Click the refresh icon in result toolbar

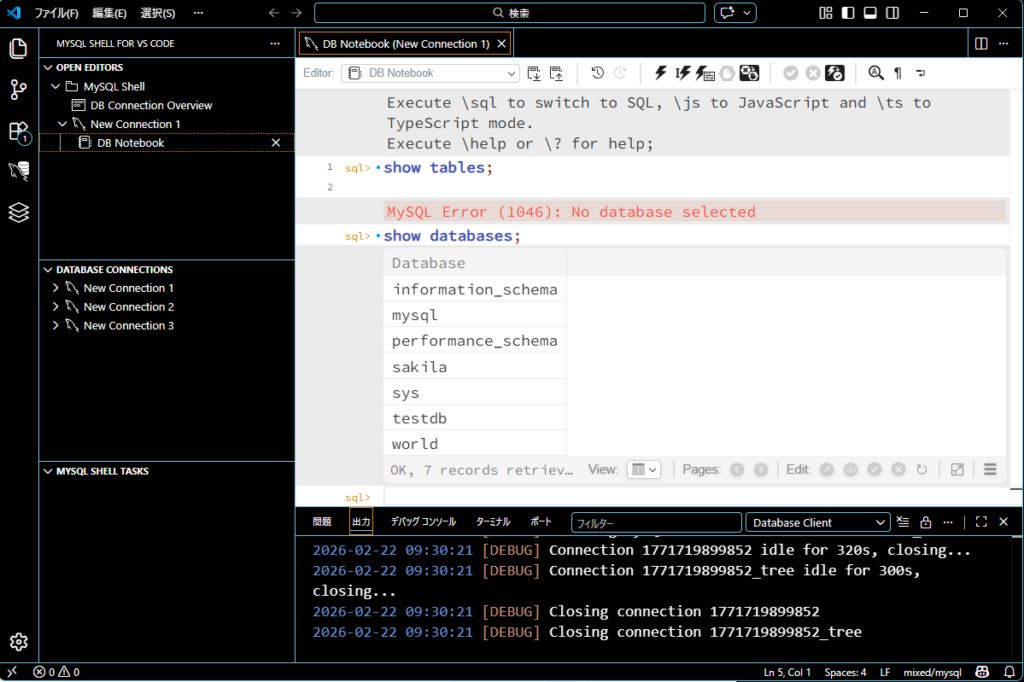921,469
